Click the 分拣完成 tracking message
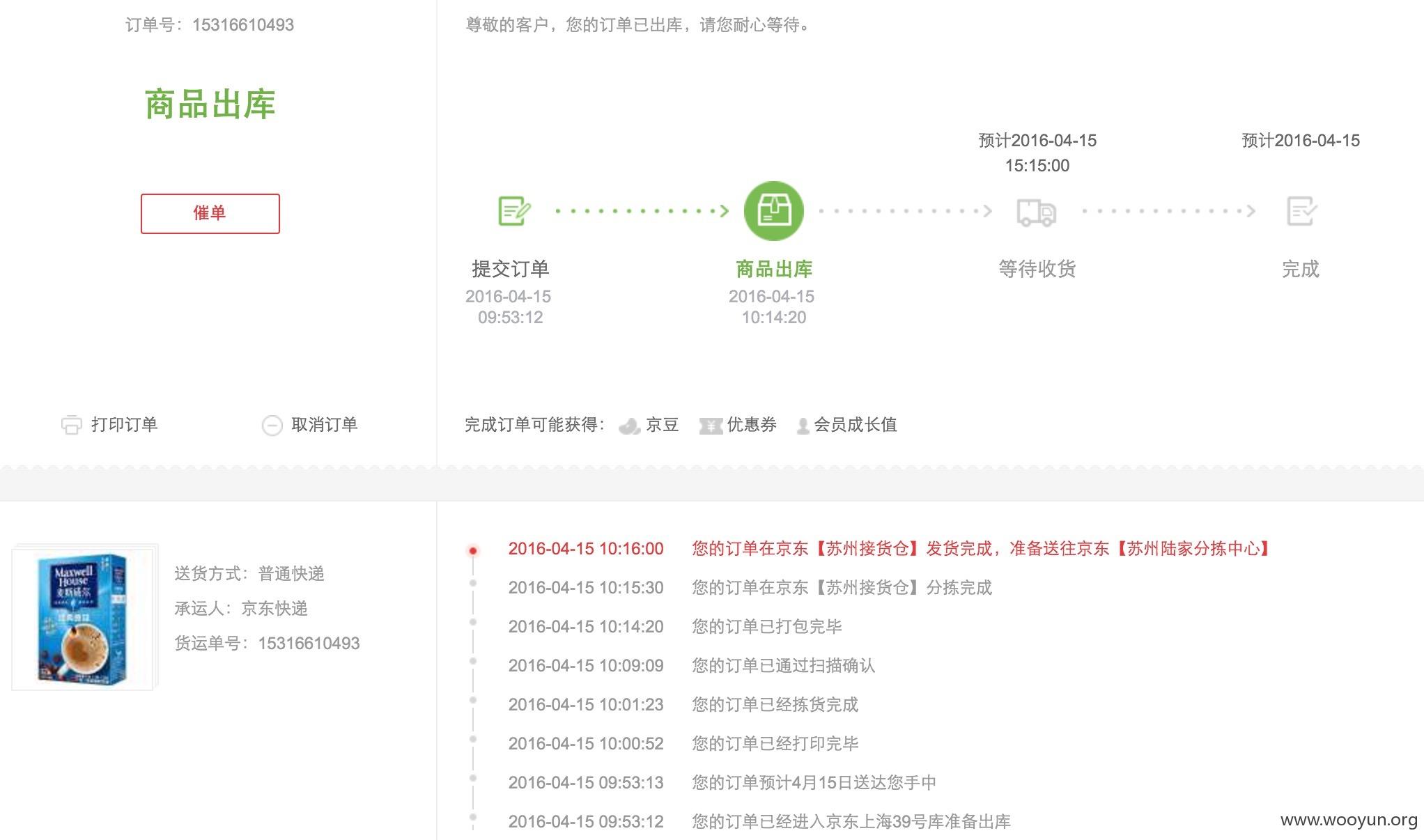Viewport: 1424px width, 840px height. tap(842, 588)
